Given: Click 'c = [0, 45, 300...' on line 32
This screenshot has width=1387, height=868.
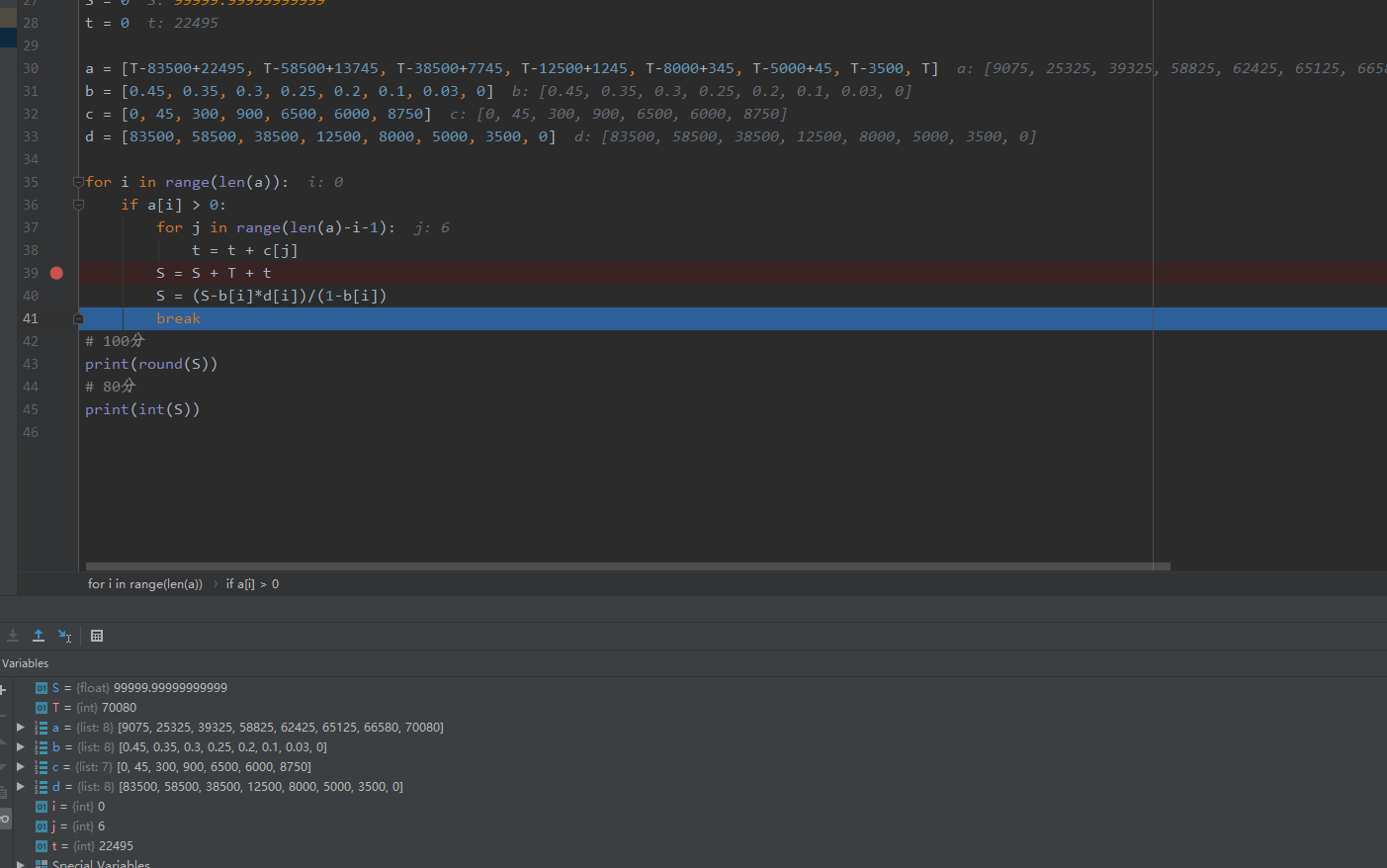Looking at the screenshot, I should 259,114.
